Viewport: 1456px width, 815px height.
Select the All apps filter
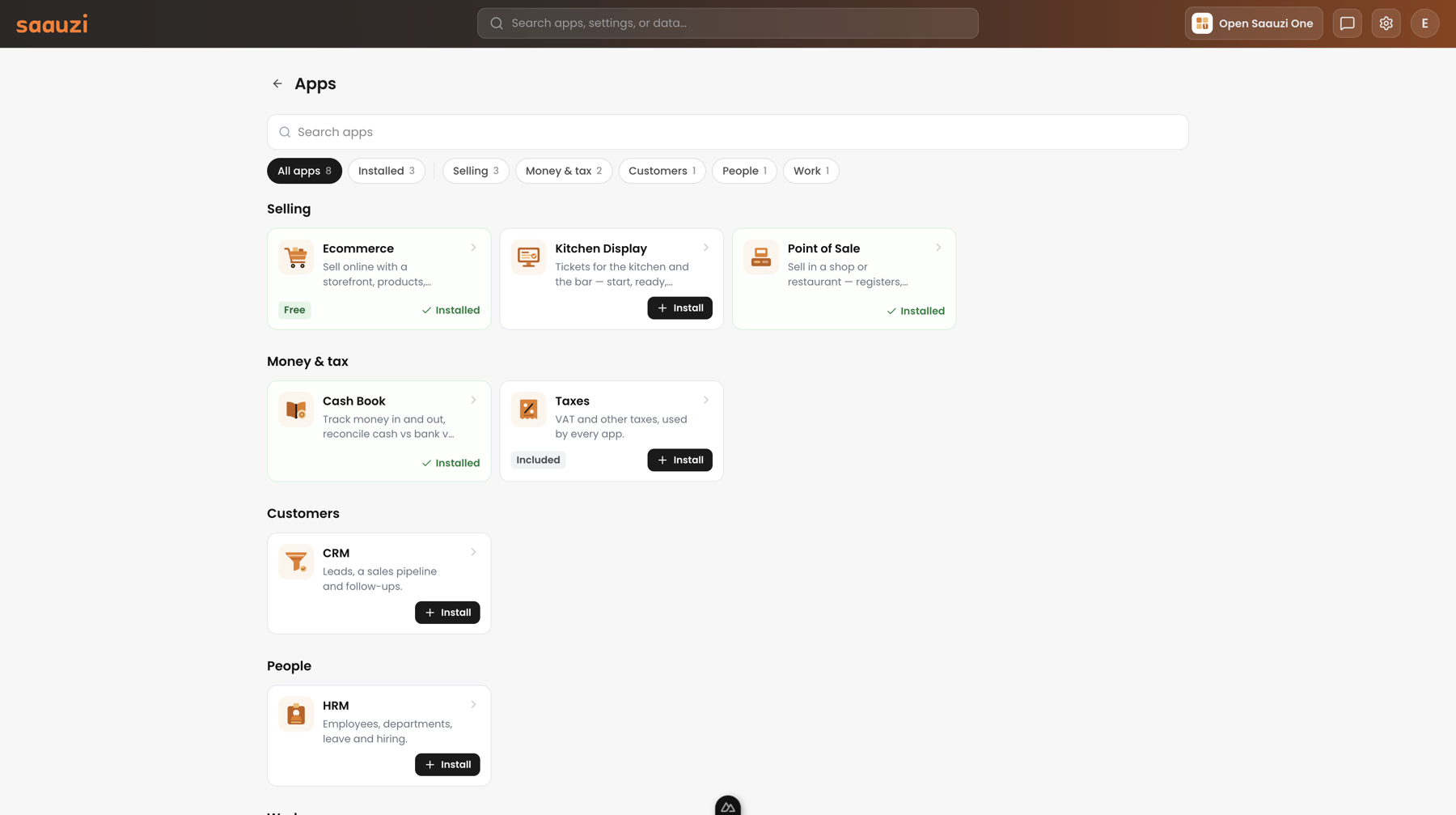(304, 171)
